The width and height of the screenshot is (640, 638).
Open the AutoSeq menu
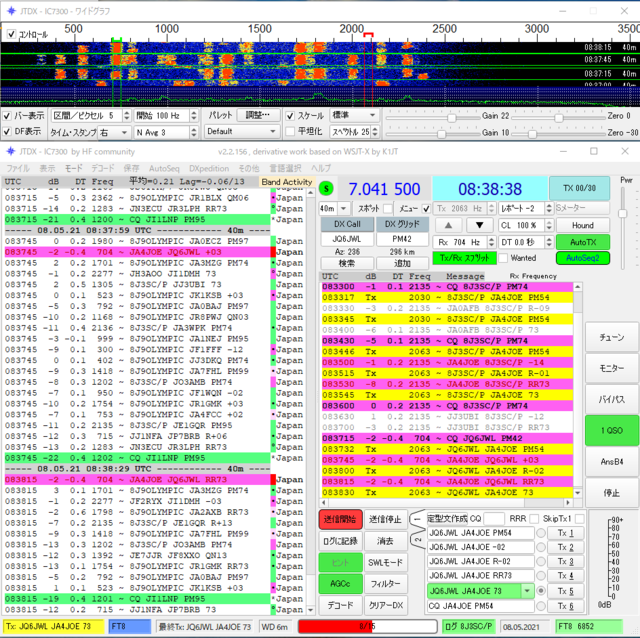[164, 168]
